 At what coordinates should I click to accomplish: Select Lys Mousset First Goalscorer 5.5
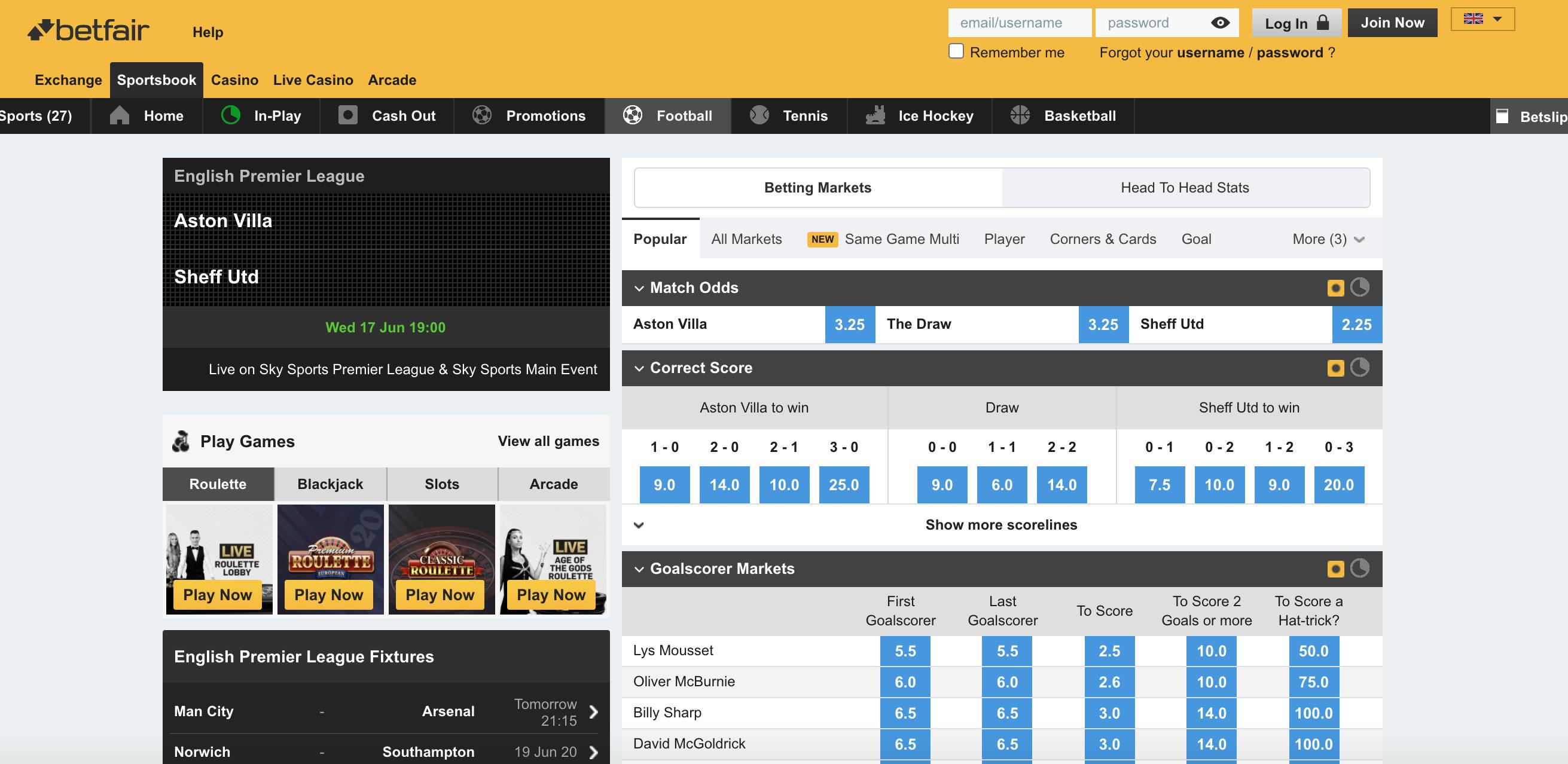point(905,651)
